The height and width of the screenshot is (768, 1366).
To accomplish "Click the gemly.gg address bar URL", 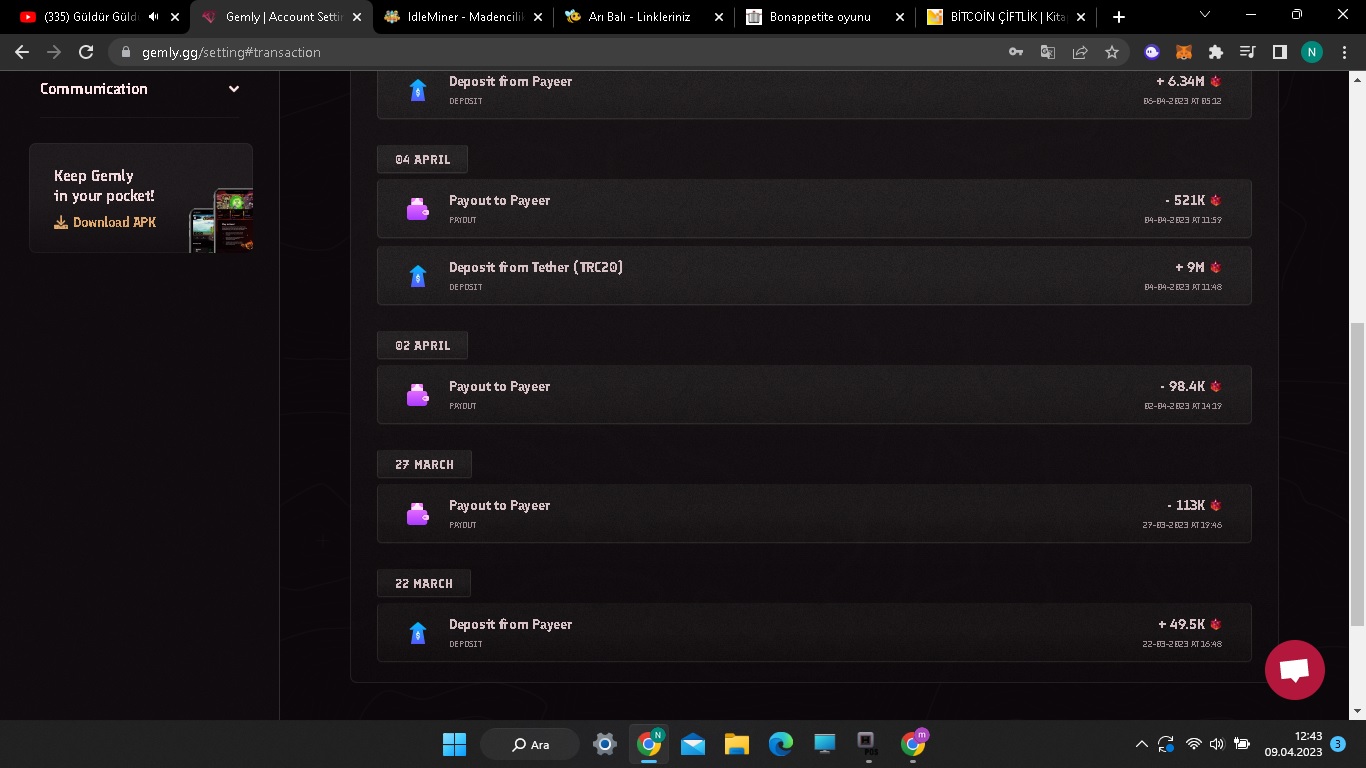I will 231,52.
